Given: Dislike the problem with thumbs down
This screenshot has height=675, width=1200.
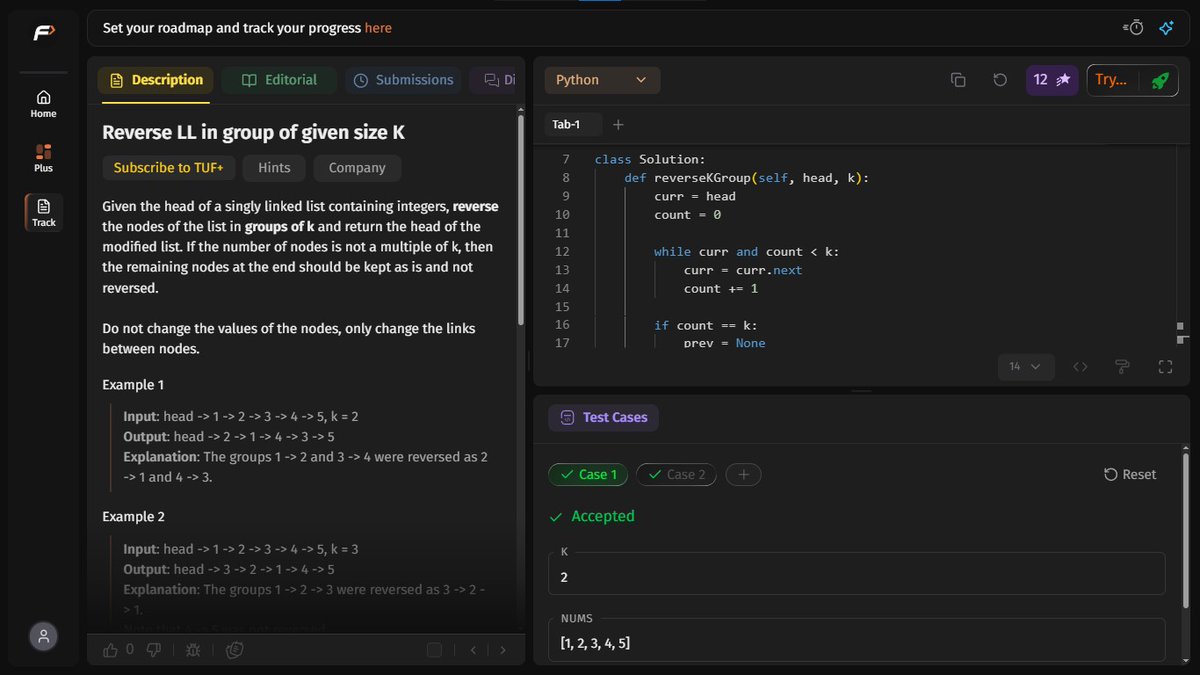Looking at the screenshot, I should click(153, 650).
